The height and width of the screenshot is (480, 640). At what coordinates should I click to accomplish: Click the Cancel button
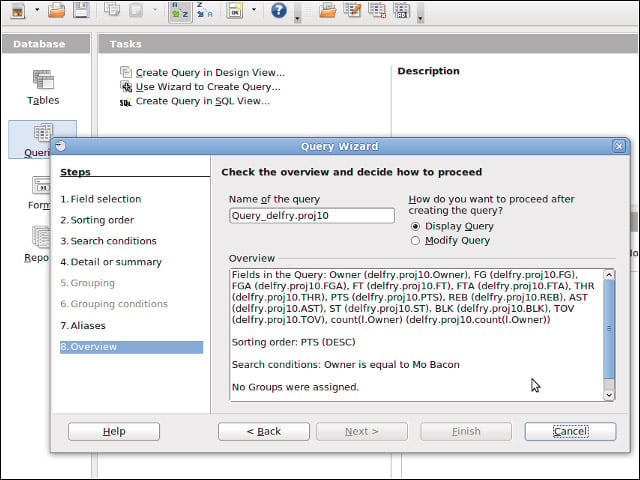(x=570, y=431)
